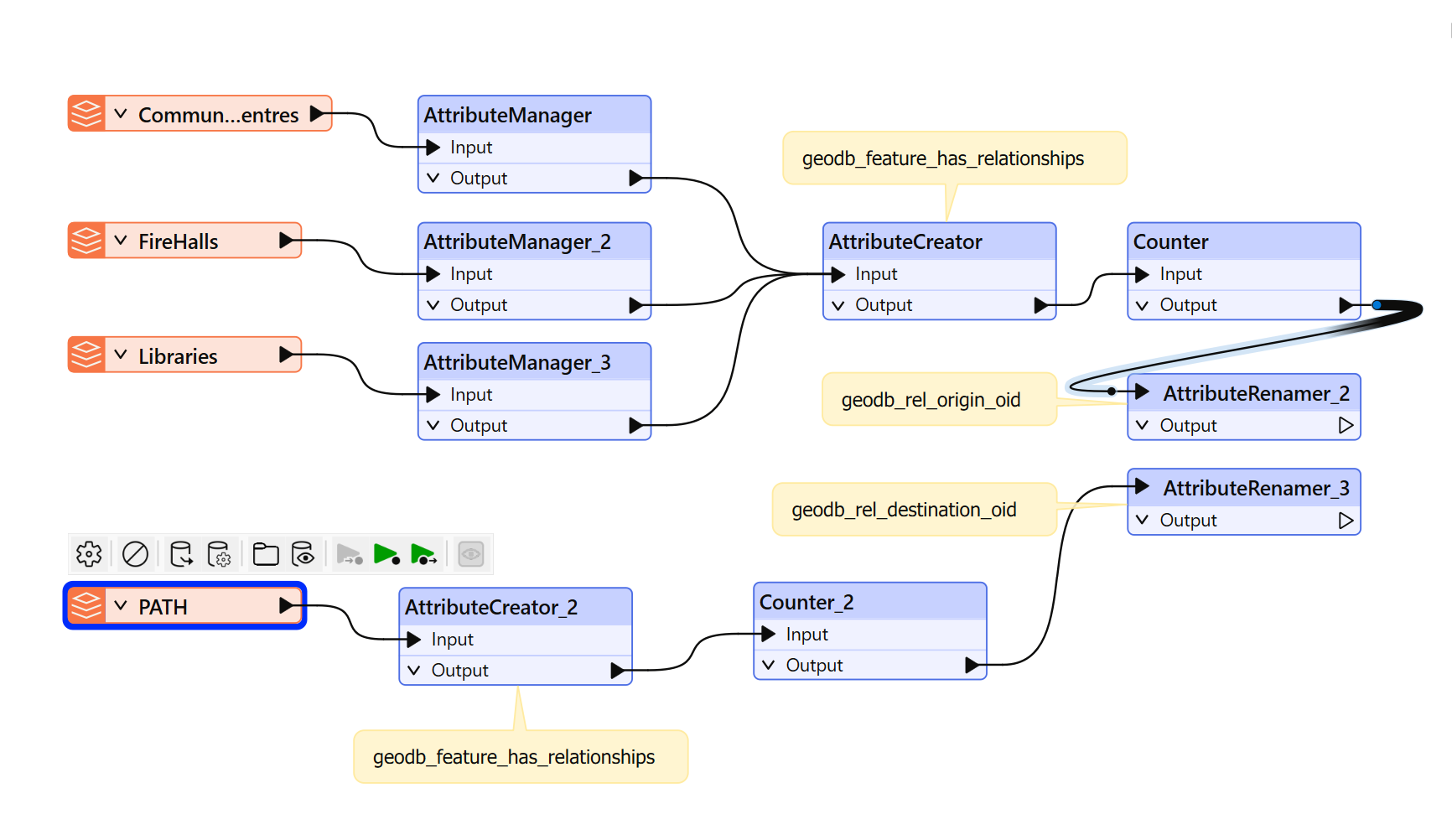Image resolution: width=1452 pixels, height=840 pixels.
Task: Click the folder icon in mini toolbar
Action: 266,554
